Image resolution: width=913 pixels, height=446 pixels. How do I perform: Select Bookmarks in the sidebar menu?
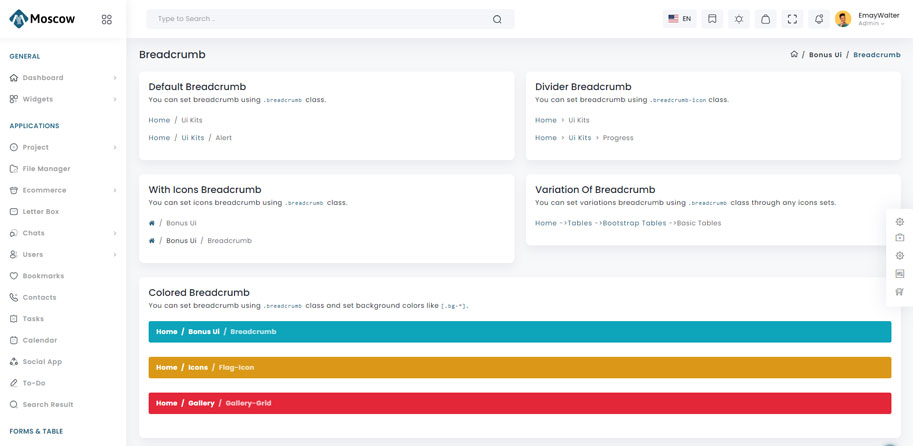pos(43,276)
